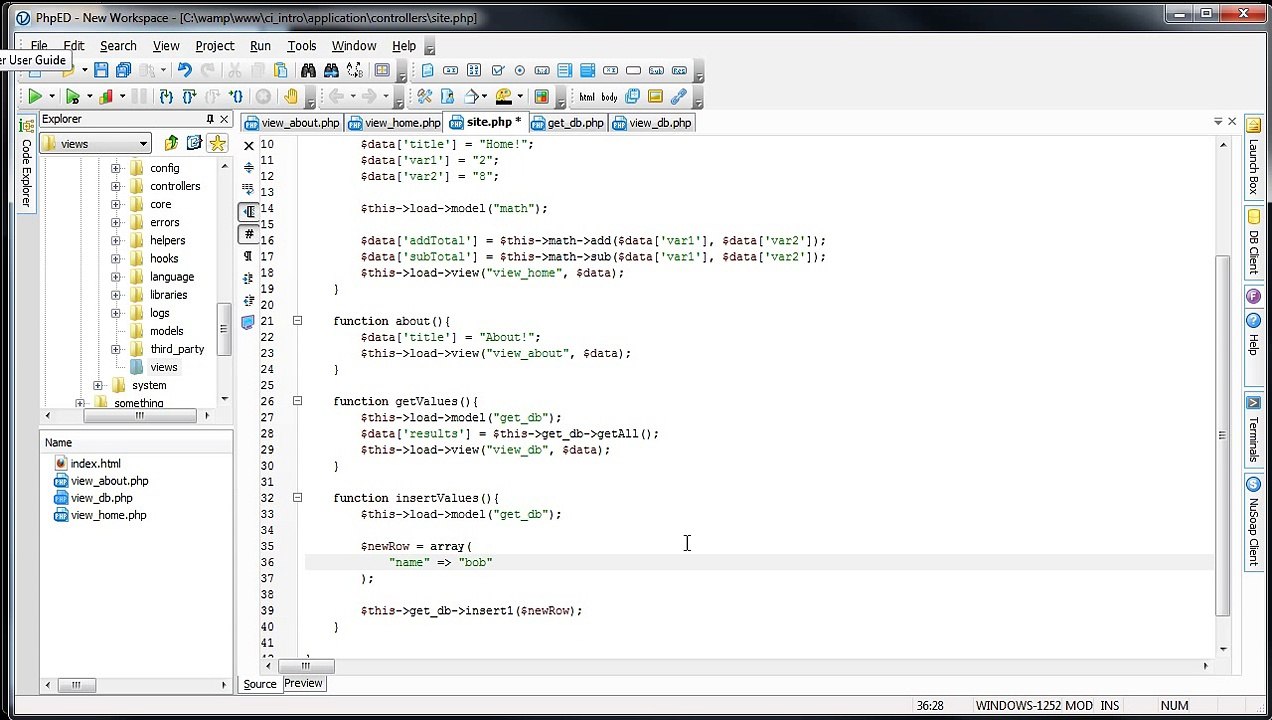Toggle line numbers with the # button
This screenshot has height=720, width=1272.
(x=248, y=234)
